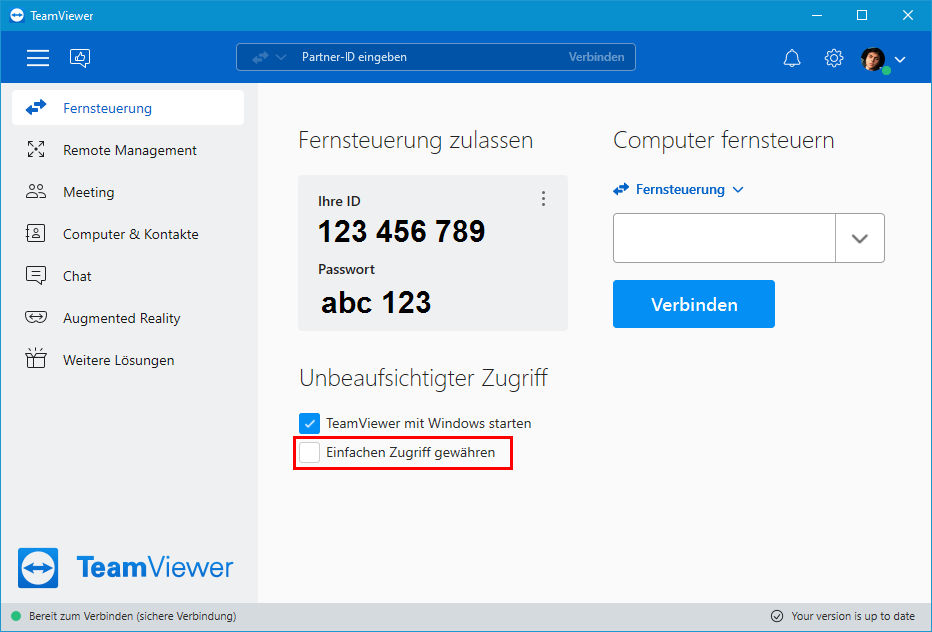Click the ID number 123 456 789
The width and height of the screenshot is (932, 632).
click(402, 231)
